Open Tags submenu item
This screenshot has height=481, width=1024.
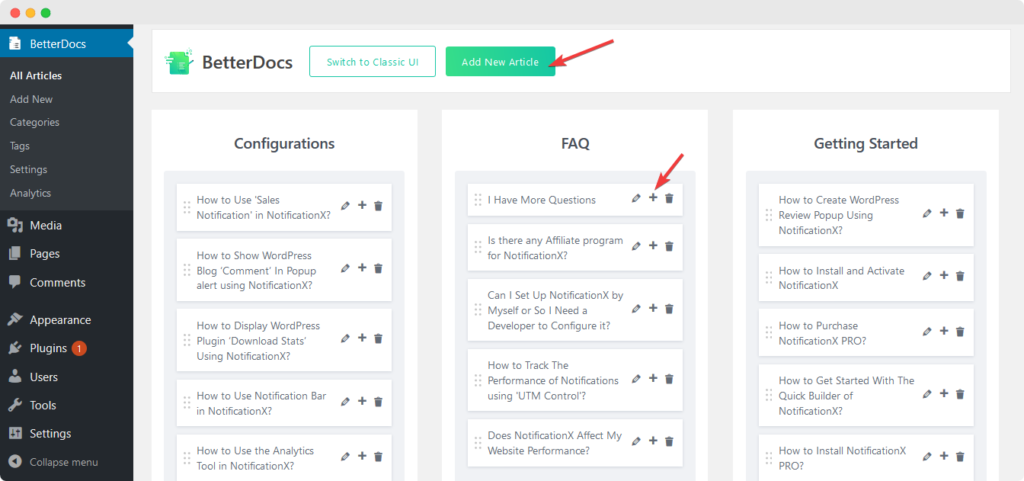(20, 146)
